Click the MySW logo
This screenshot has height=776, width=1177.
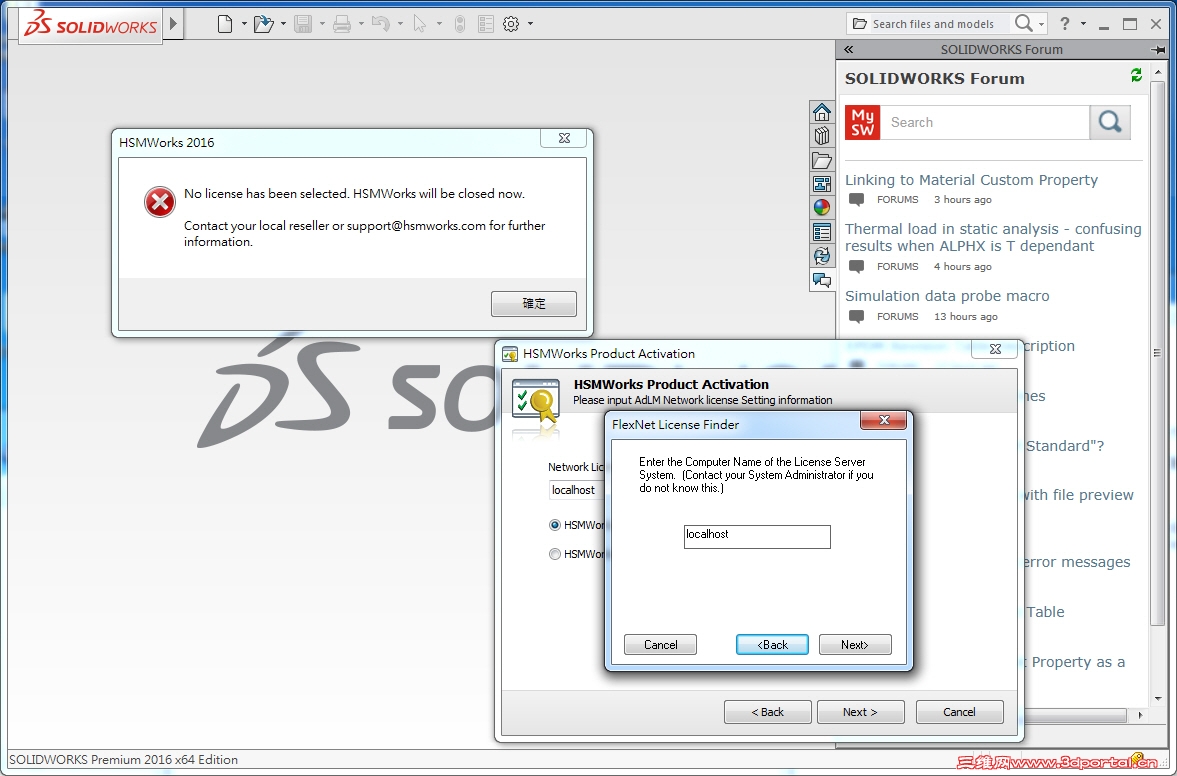click(862, 122)
